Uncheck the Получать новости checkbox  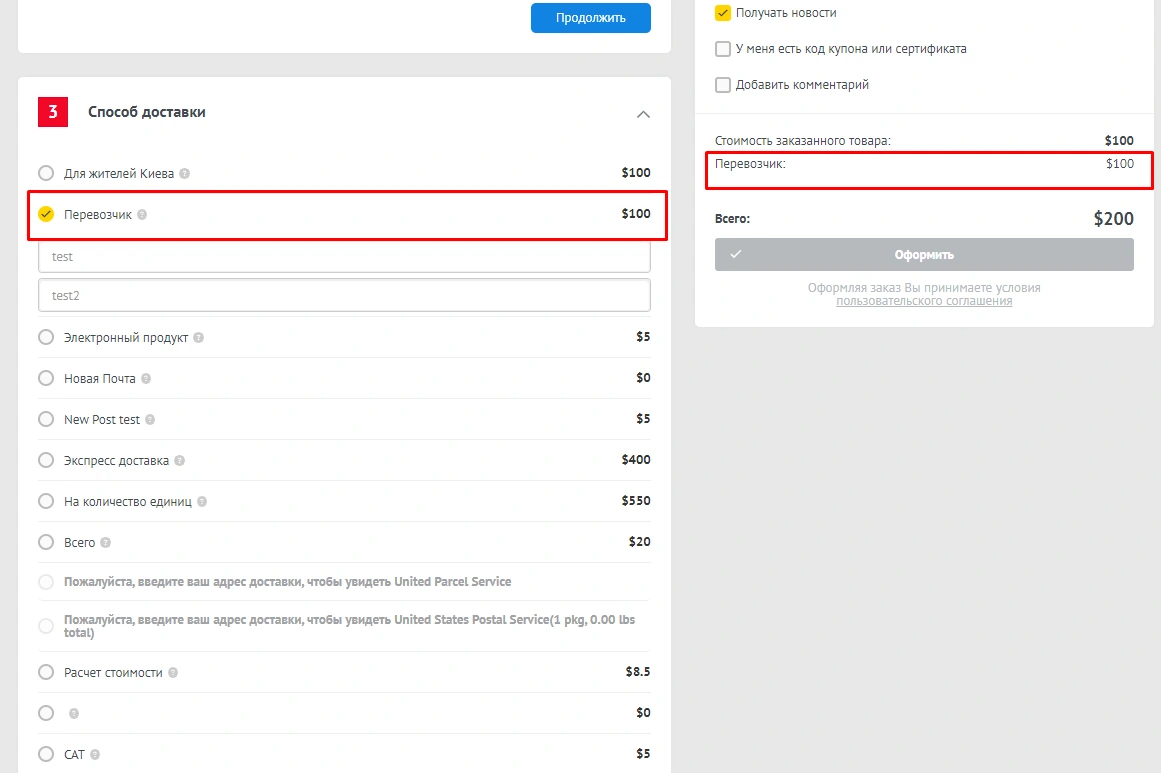point(723,13)
